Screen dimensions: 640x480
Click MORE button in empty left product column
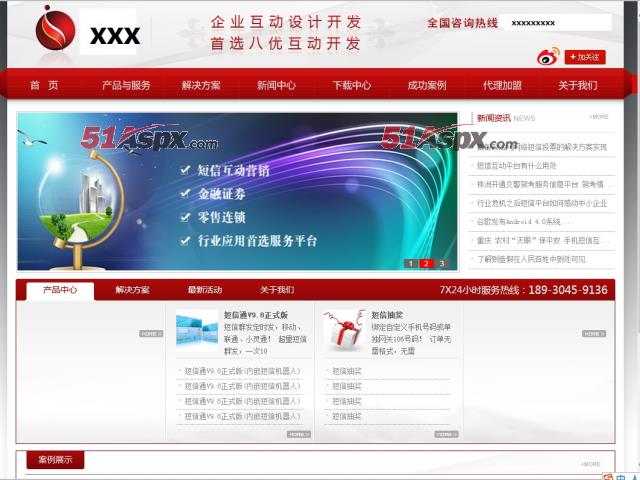[151, 333]
